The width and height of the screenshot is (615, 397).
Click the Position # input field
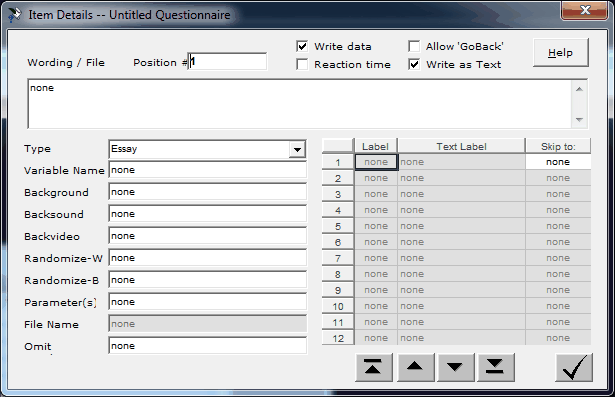(227, 62)
